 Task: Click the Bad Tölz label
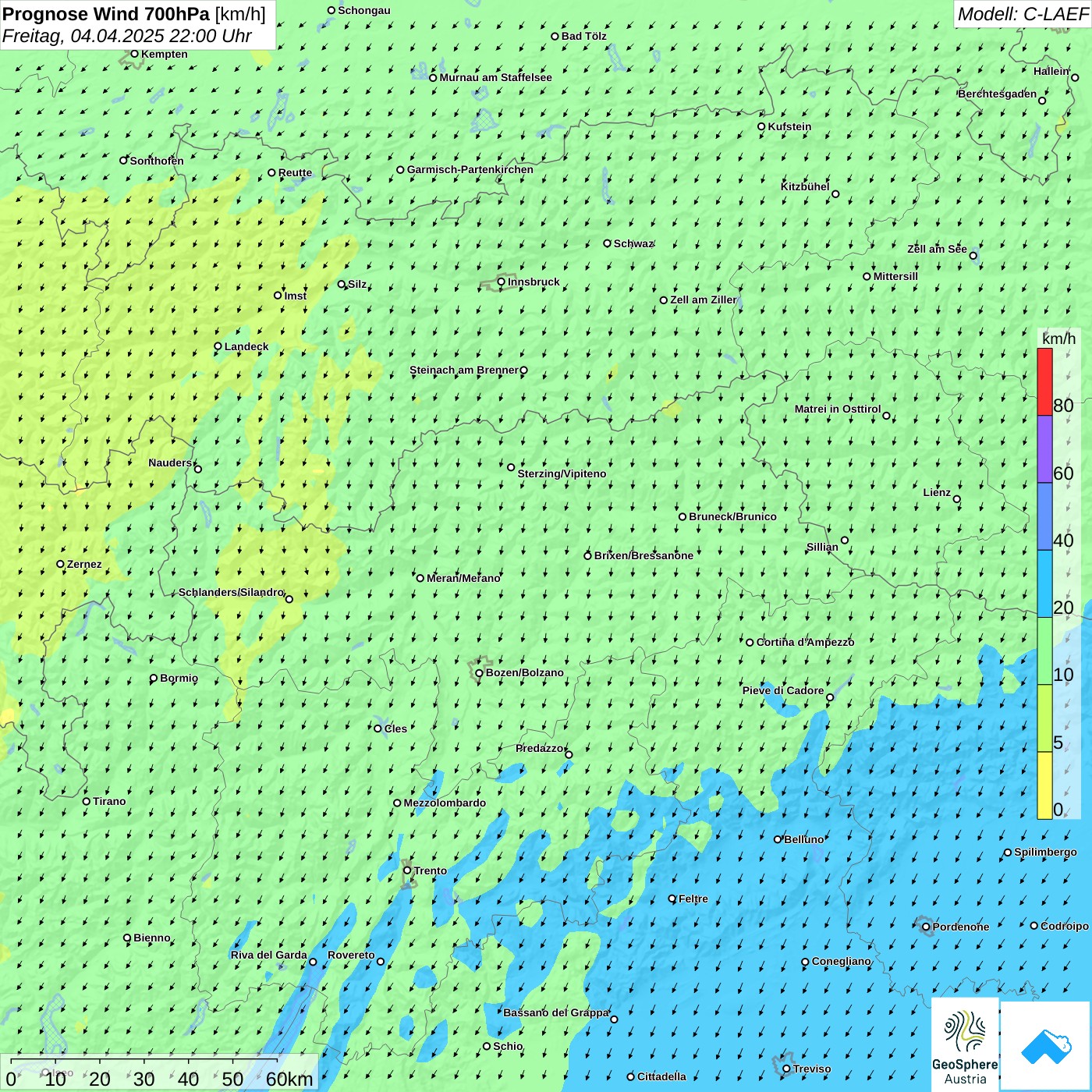(x=583, y=36)
